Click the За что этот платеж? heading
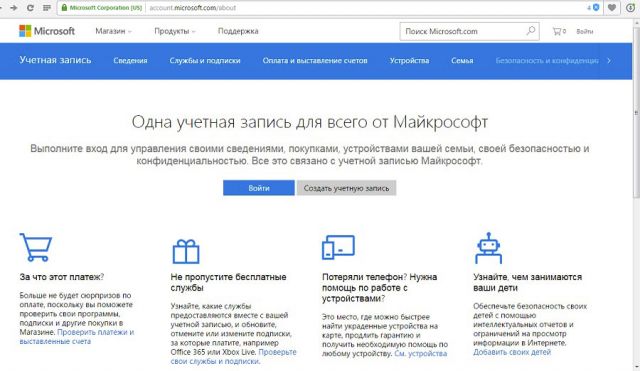The height and width of the screenshot is (371, 640). [x=62, y=277]
